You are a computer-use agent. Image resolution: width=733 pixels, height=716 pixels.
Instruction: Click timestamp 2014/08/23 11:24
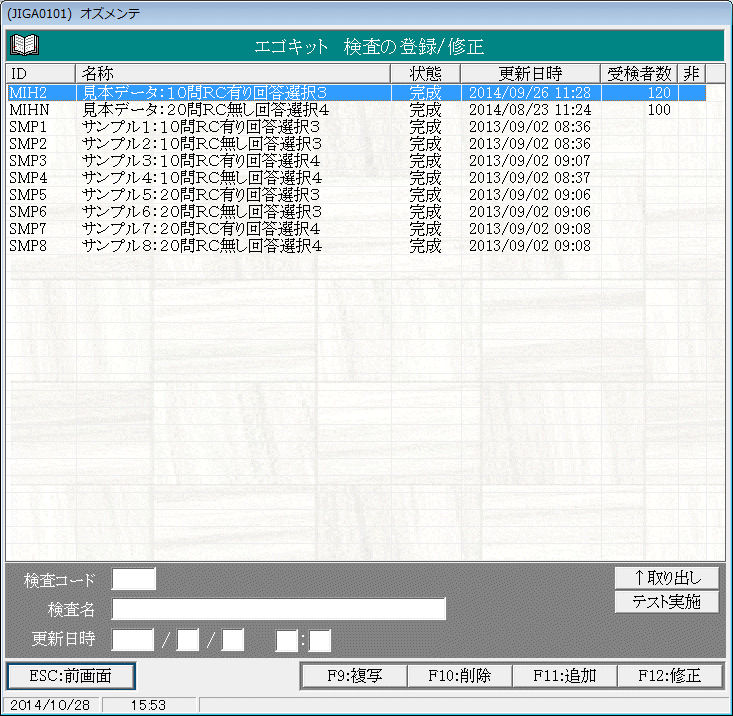(530, 110)
